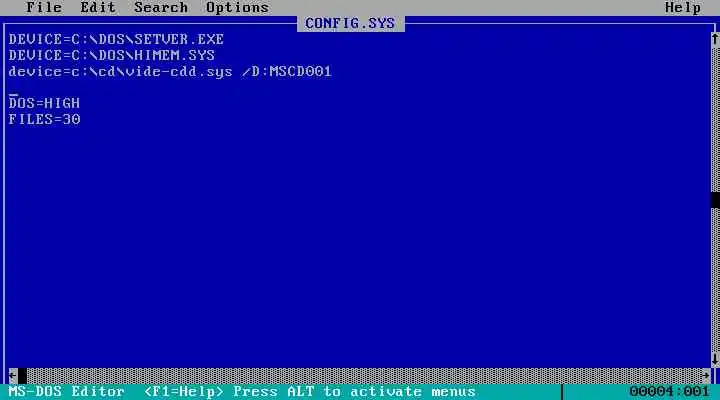The height and width of the screenshot is (400, 720).
Task: Click the horizontal scrollbar thumb block
Action: [22, 376]
